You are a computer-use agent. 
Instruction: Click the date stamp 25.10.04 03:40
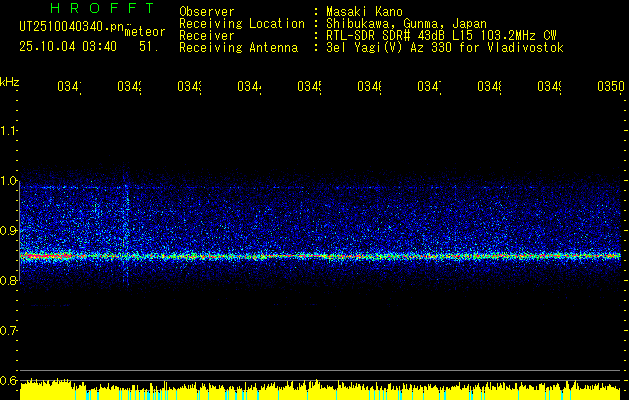coord(68,47)
